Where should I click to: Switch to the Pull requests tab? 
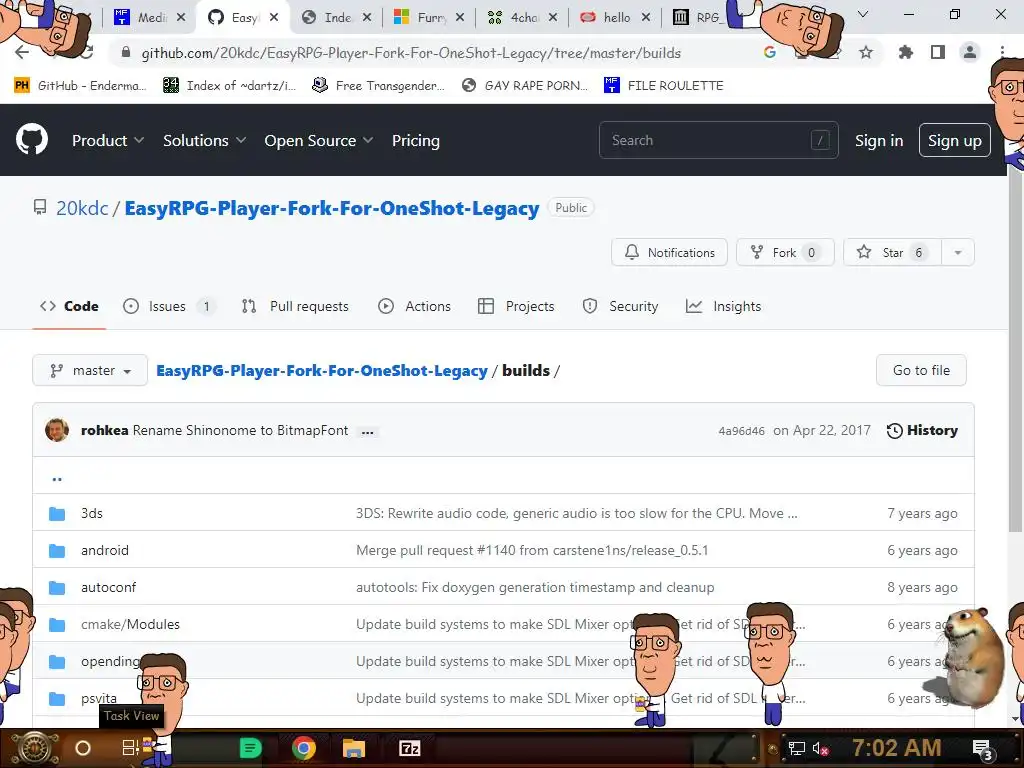click(295, 306)
